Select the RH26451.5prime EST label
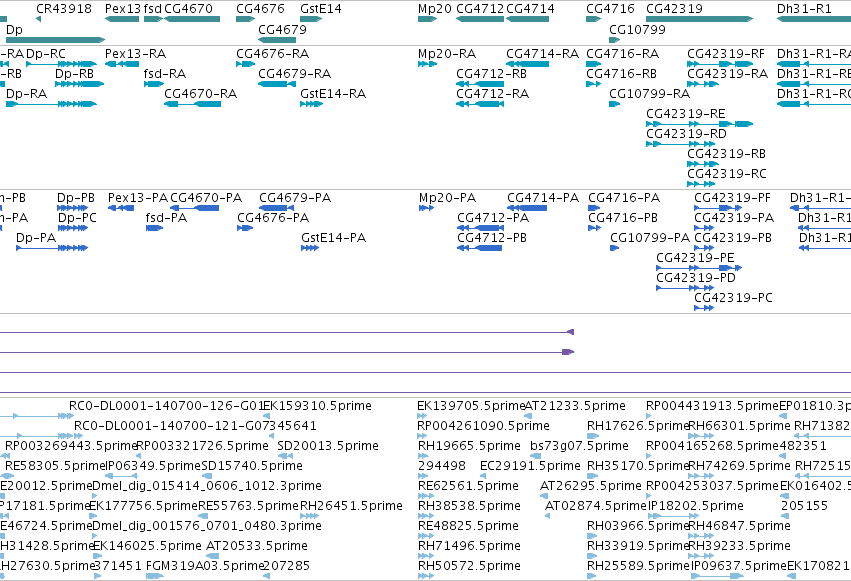This screenshot has width=851, height=581. tap(351, 506)
